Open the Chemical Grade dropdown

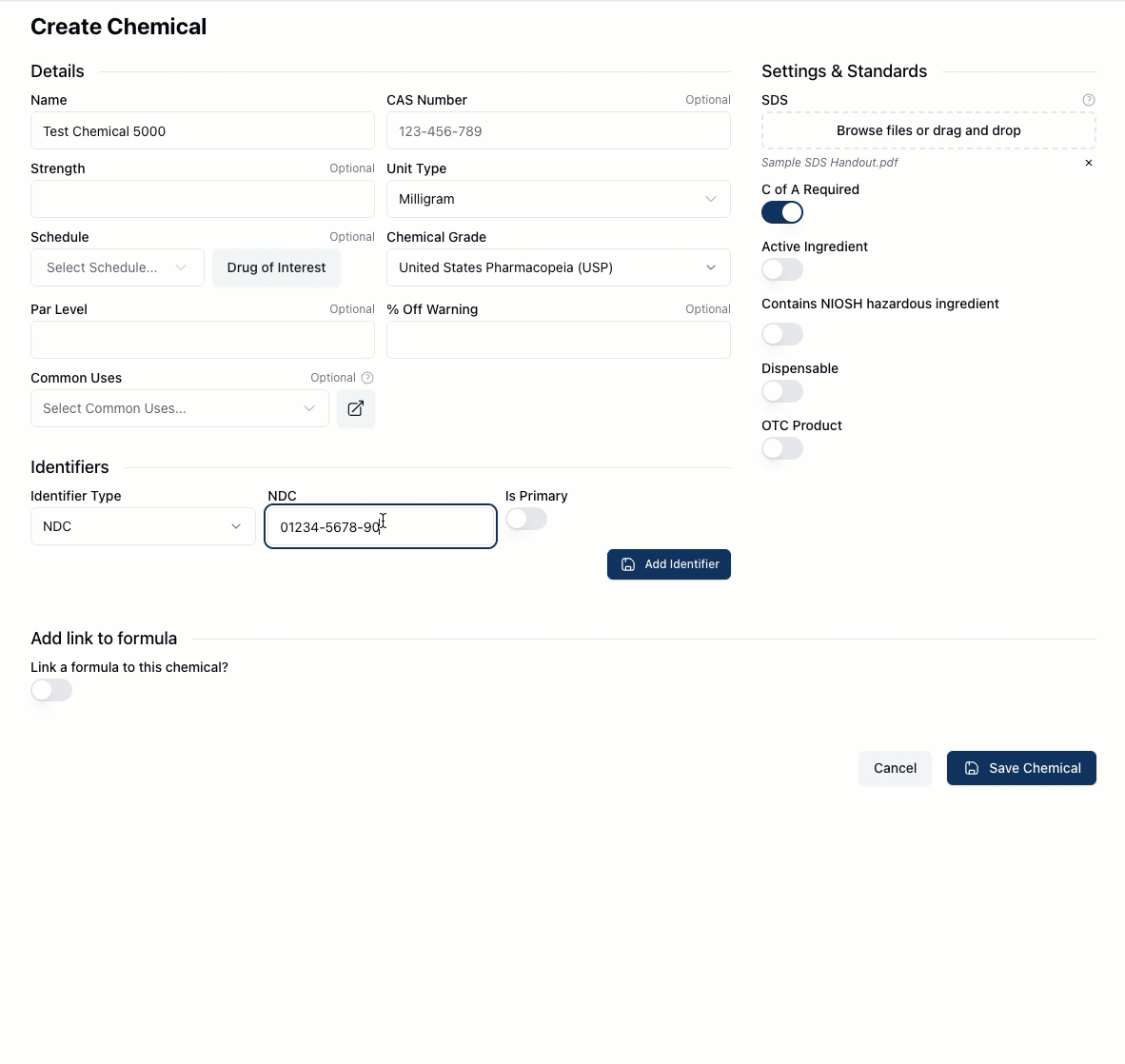click(x=558, y=267)
